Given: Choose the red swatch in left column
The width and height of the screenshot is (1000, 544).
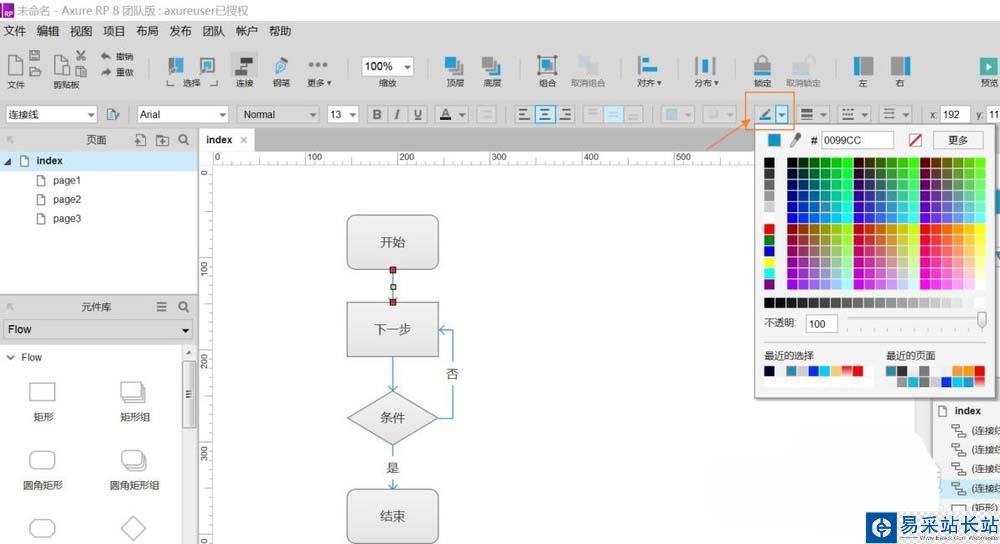Looking at the screenshot, I should click(x=769, y=229).
